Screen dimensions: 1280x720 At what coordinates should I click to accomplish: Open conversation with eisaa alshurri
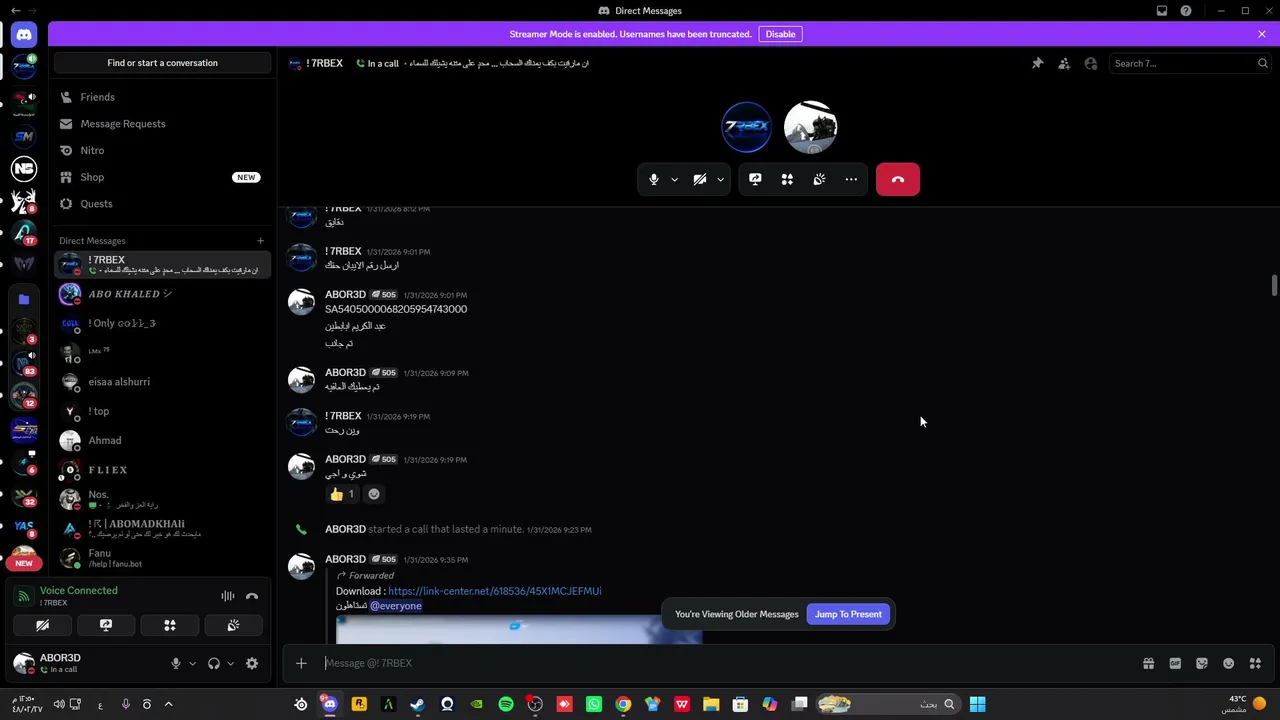pos(163,382)
